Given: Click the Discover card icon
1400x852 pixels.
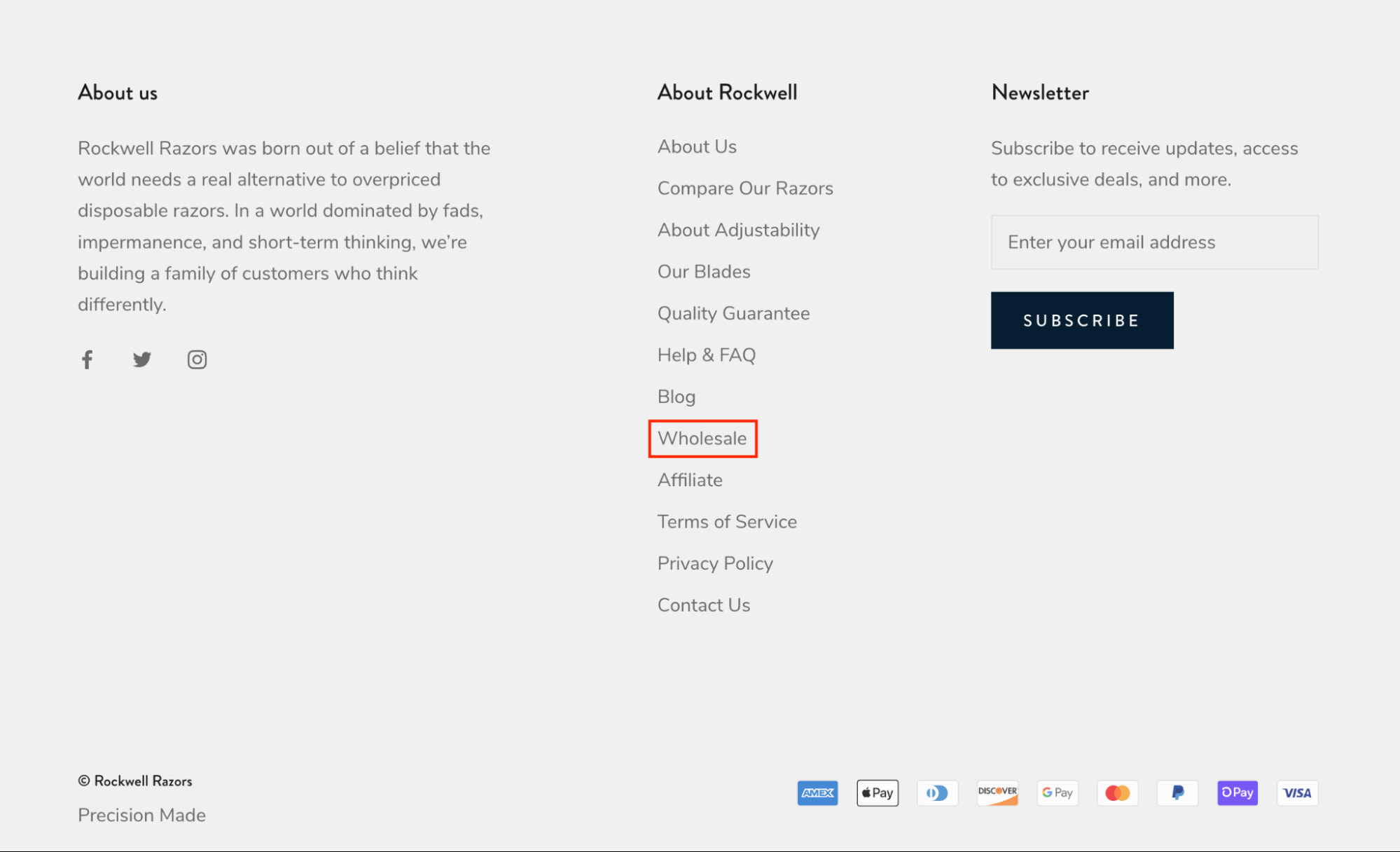Looking at the screenshot, I should click(997, 792).
